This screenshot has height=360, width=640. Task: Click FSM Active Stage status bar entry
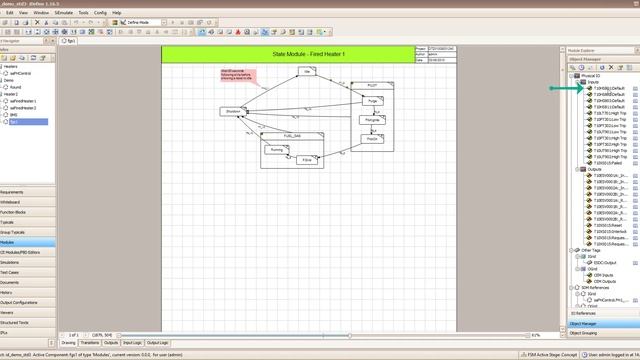click(549, 355)
